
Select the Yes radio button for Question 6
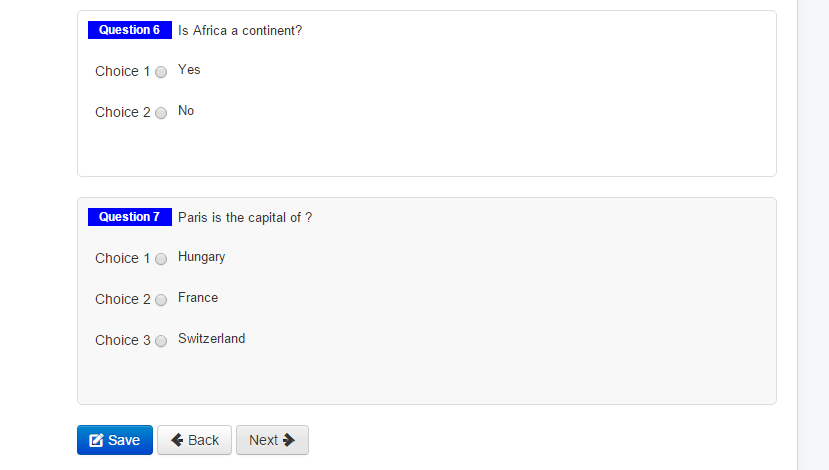click(161, 72)
